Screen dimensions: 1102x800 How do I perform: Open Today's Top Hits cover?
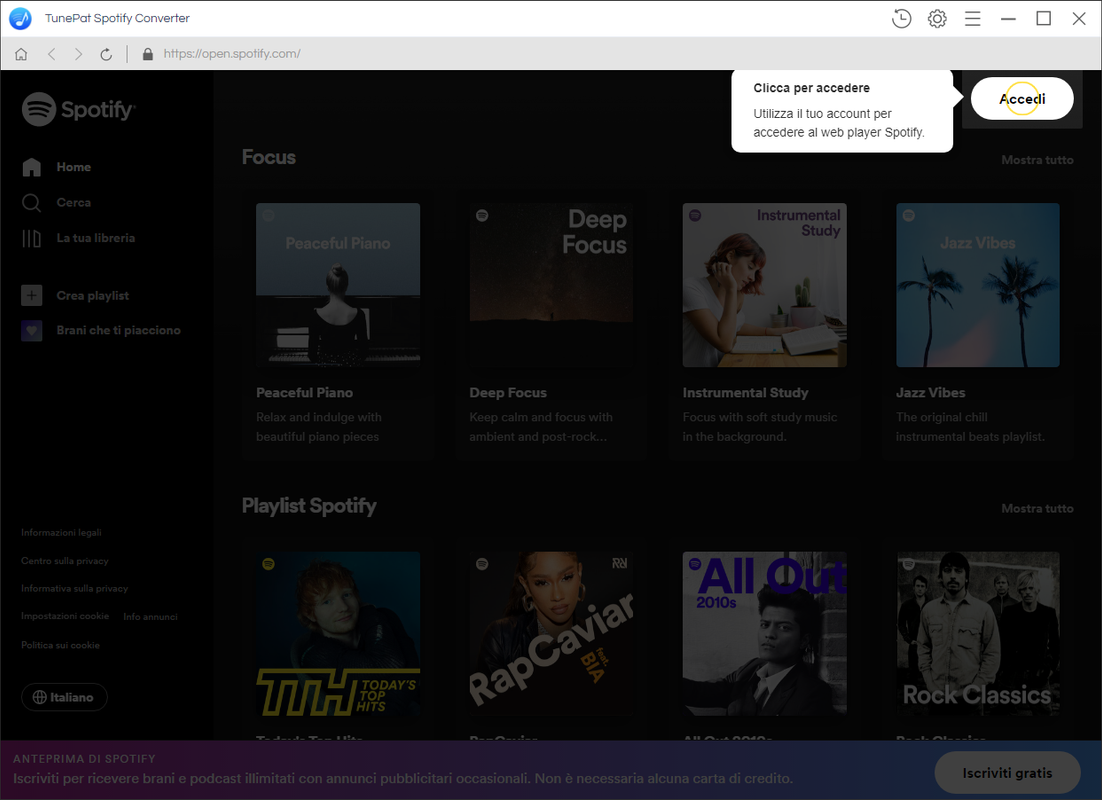click(x=338, y=633)
